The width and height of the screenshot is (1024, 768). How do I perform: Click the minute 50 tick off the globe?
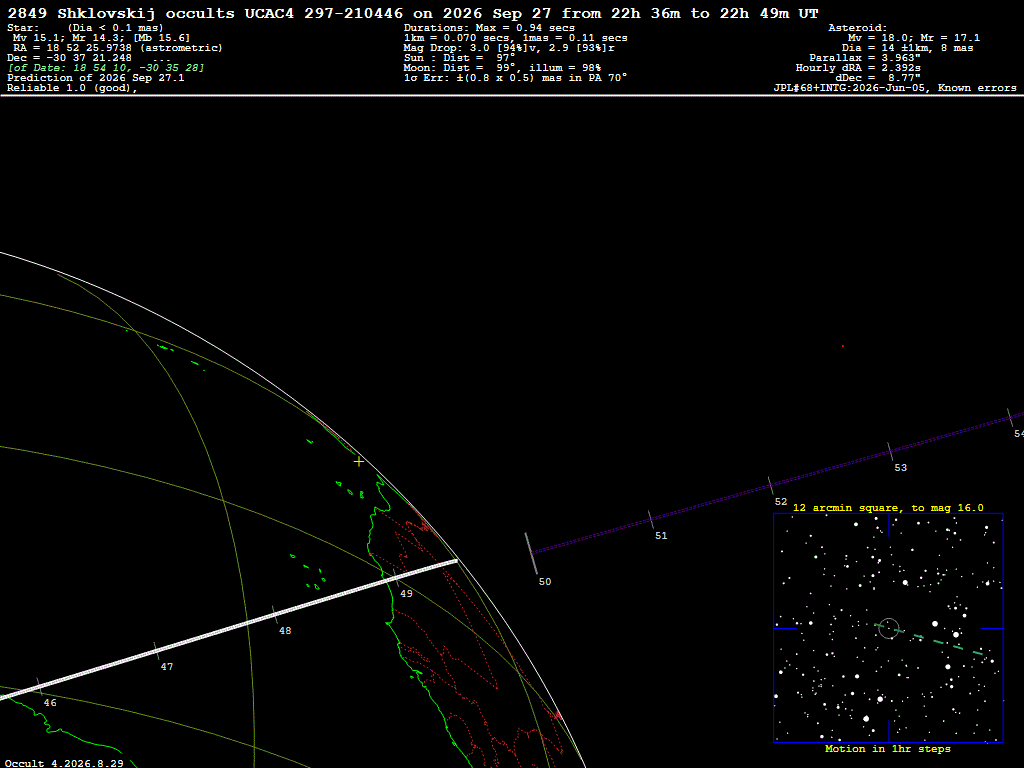pos(531,553)
